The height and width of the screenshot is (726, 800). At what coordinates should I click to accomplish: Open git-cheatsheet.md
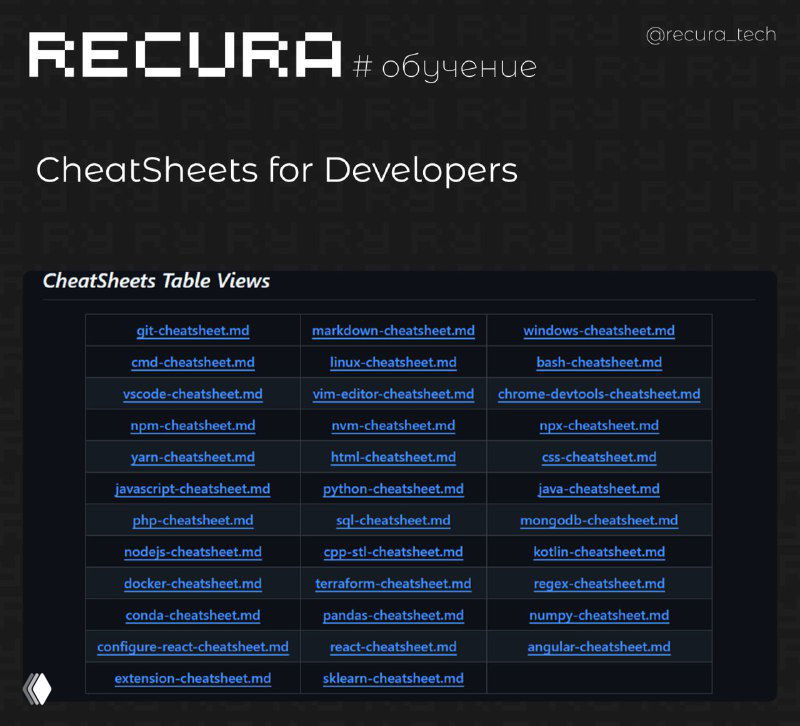(193, 330)
